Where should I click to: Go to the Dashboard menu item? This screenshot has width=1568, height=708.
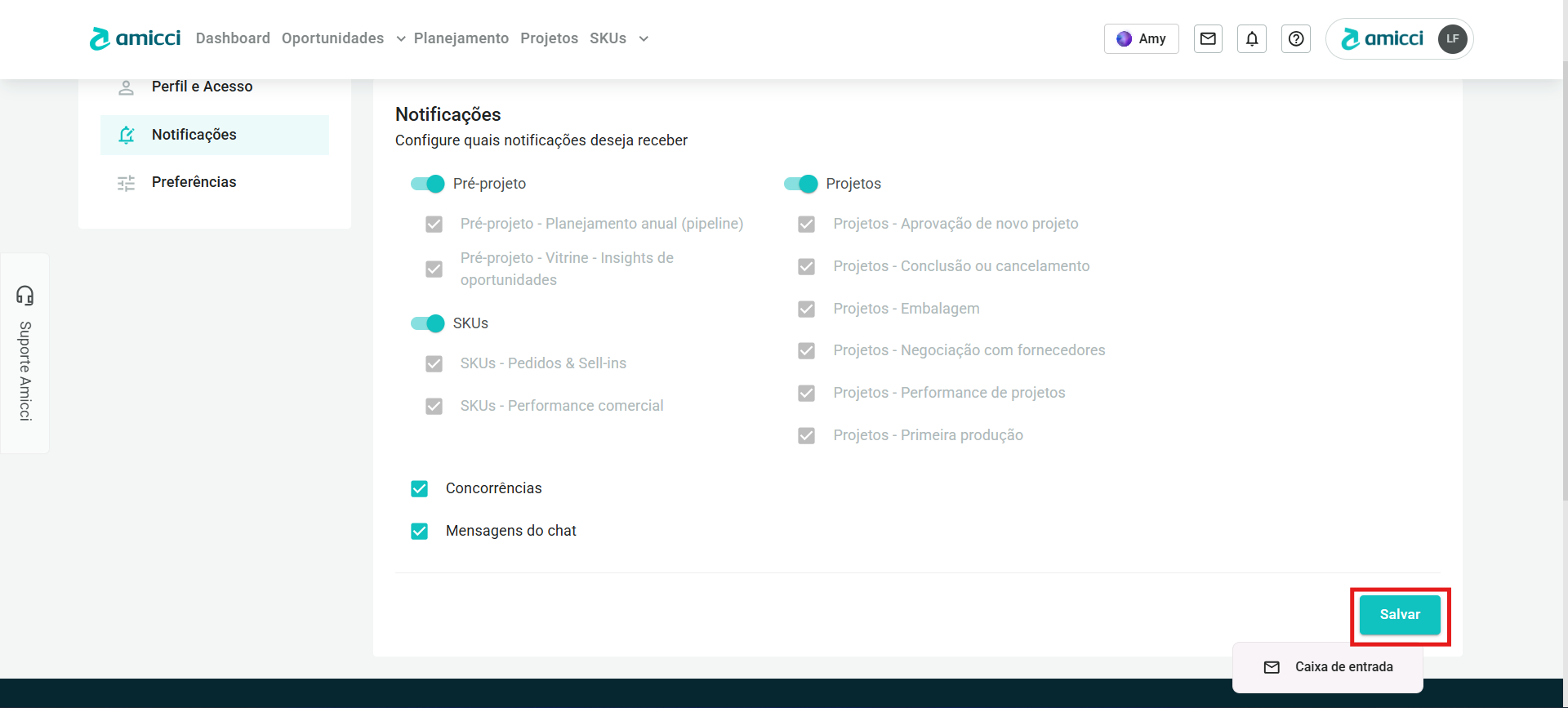tap(233, 38)
